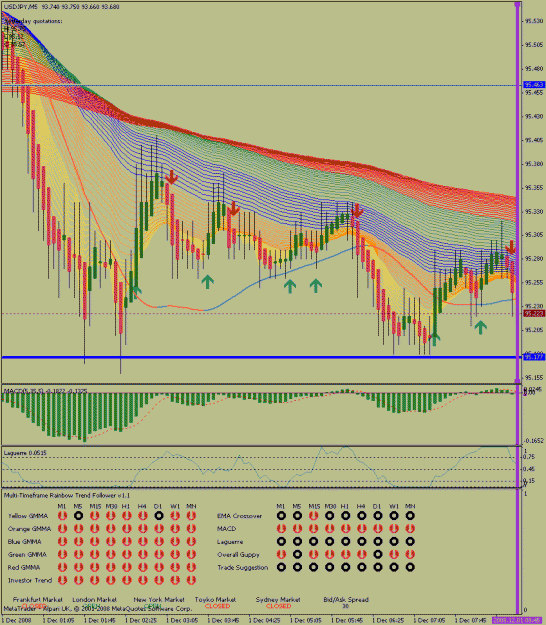Click the Trade Suggestion M1 black ring
The image size is (546, 625).
tap(281, 567)
